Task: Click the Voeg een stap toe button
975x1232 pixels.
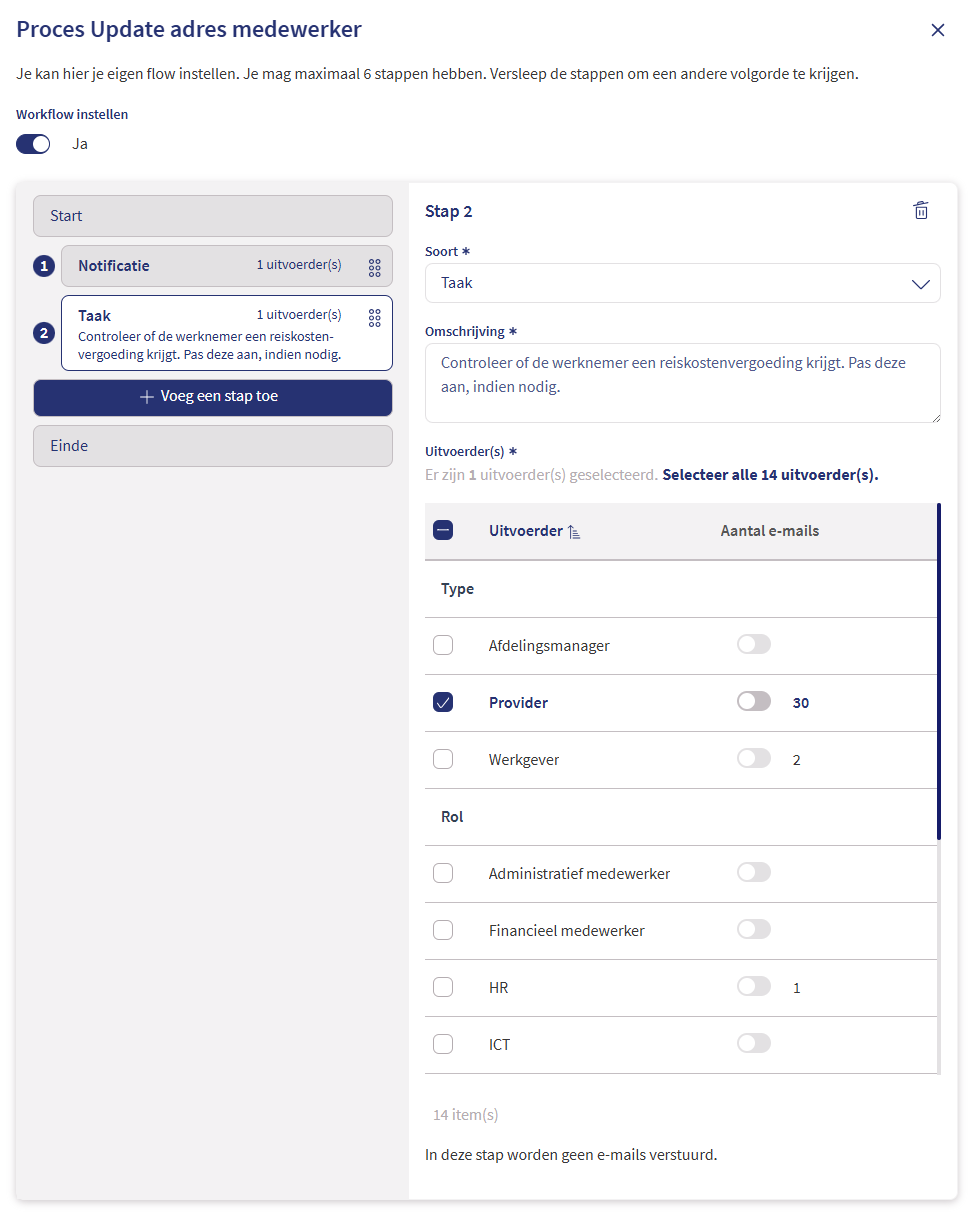Action: [x=212, y=397]
